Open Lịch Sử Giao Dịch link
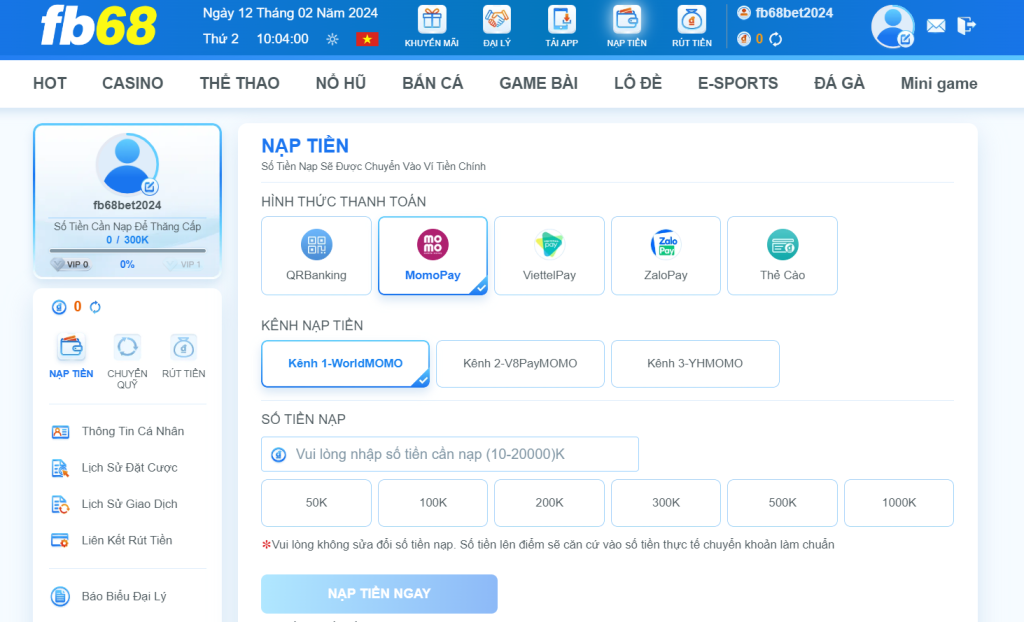The image size is (1024, 622). tap(129, 504)
